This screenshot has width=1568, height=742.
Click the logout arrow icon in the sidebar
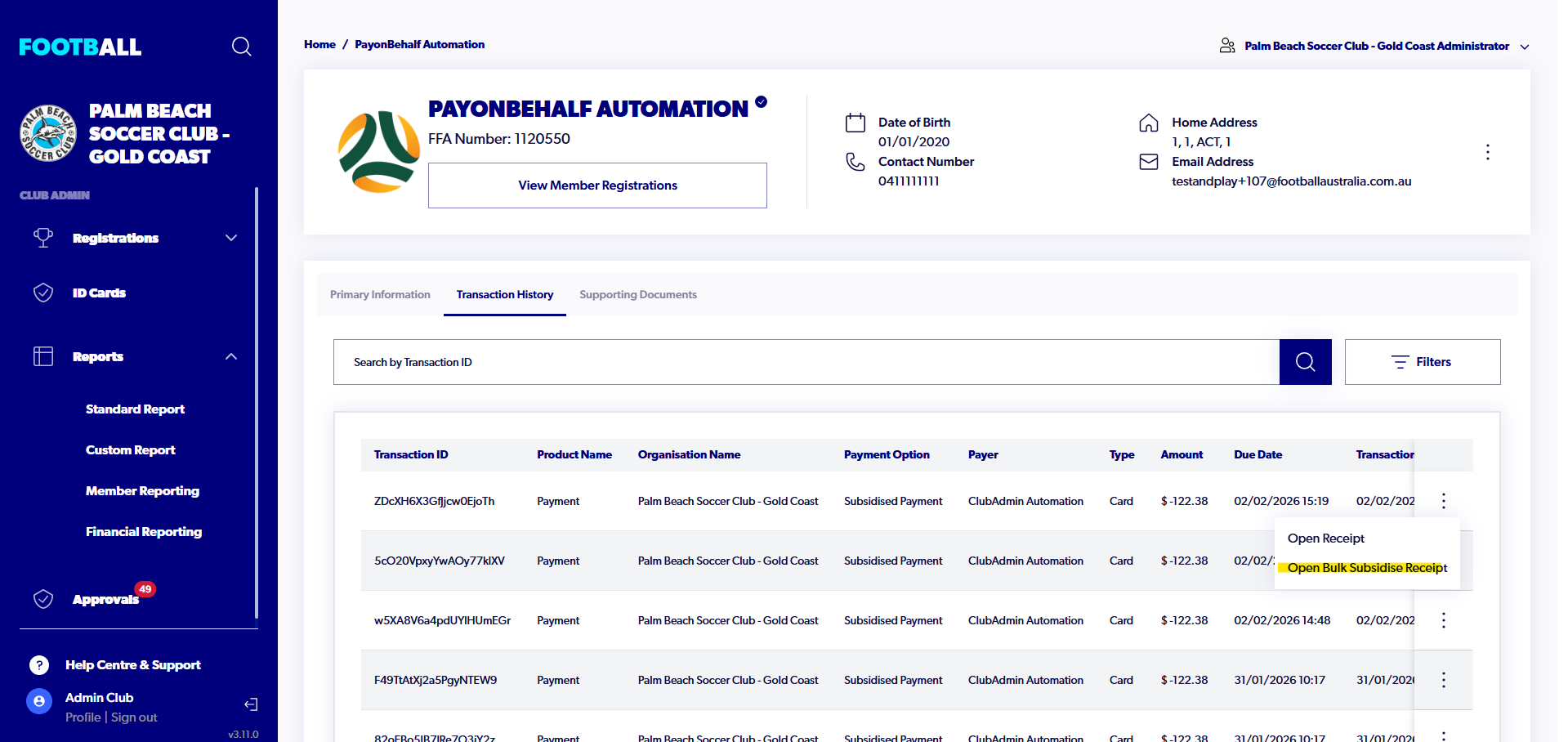tap(251, 704)
